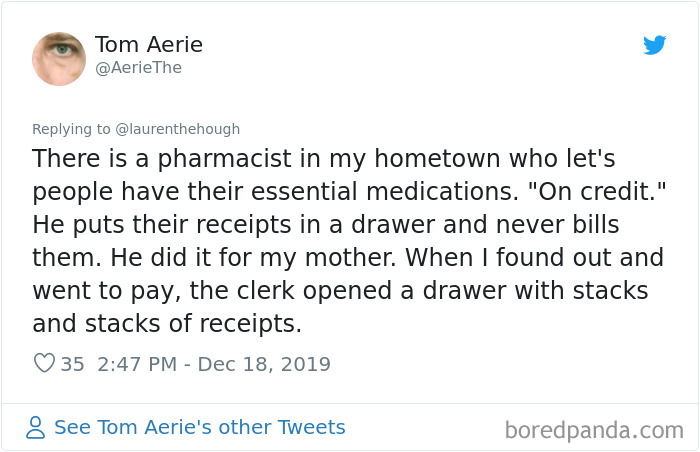The image size is (700, 452).
Task: Click the "Replying to" label text
Action: pos(71,129)
